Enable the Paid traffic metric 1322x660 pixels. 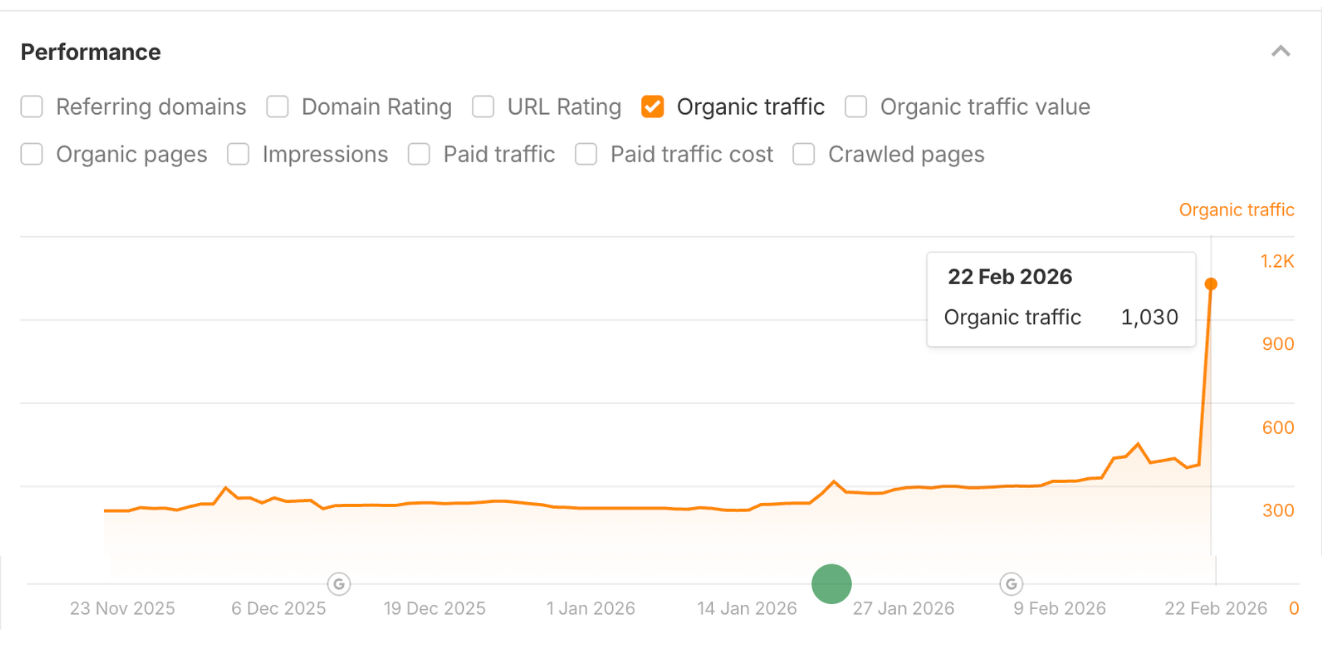pos(419,154)
